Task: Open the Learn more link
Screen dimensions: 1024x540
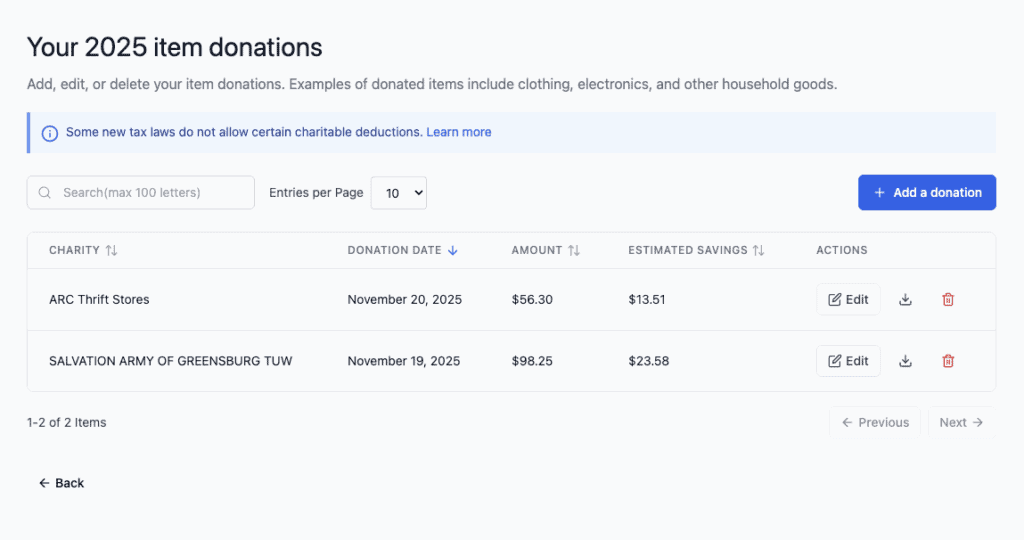Action: pos(459,132)
